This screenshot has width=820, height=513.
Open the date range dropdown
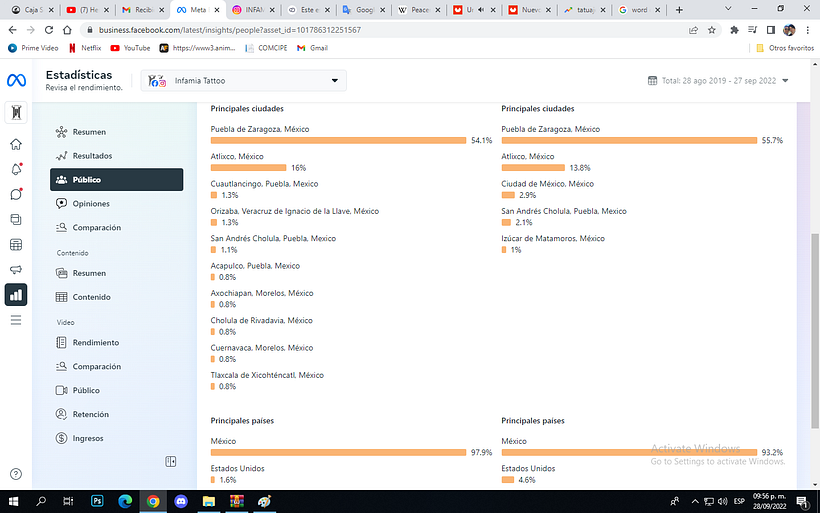pos(785,81)
